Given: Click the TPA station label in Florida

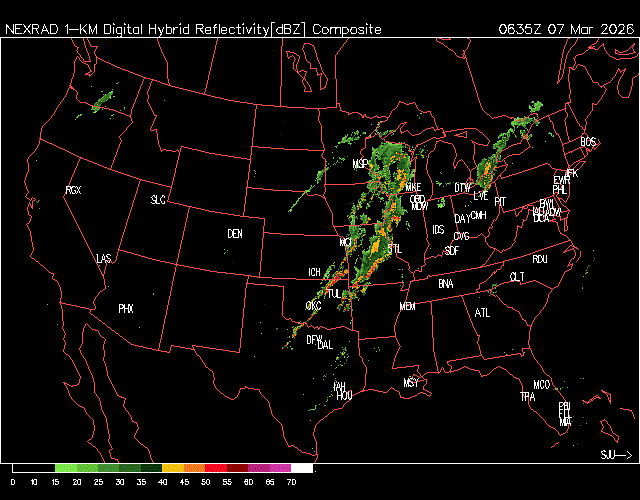Looking at the screenshot, I should point(527,397).
